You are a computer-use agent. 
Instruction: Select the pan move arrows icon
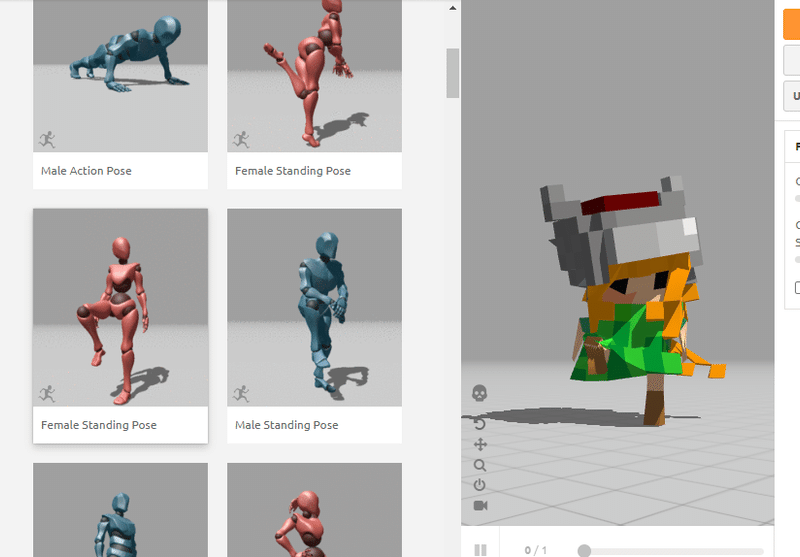480,445
